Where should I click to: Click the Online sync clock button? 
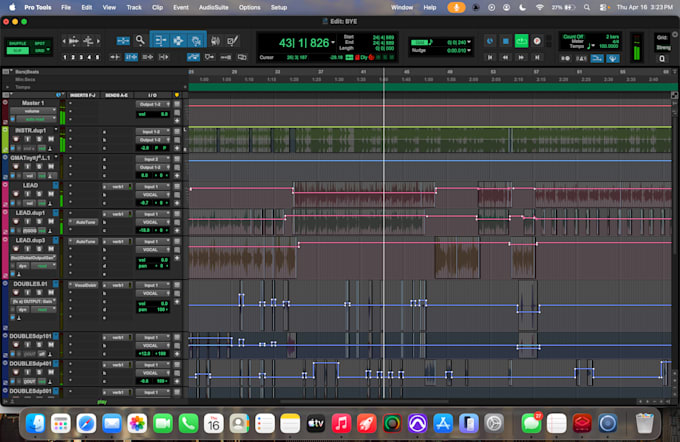point(490,41)
